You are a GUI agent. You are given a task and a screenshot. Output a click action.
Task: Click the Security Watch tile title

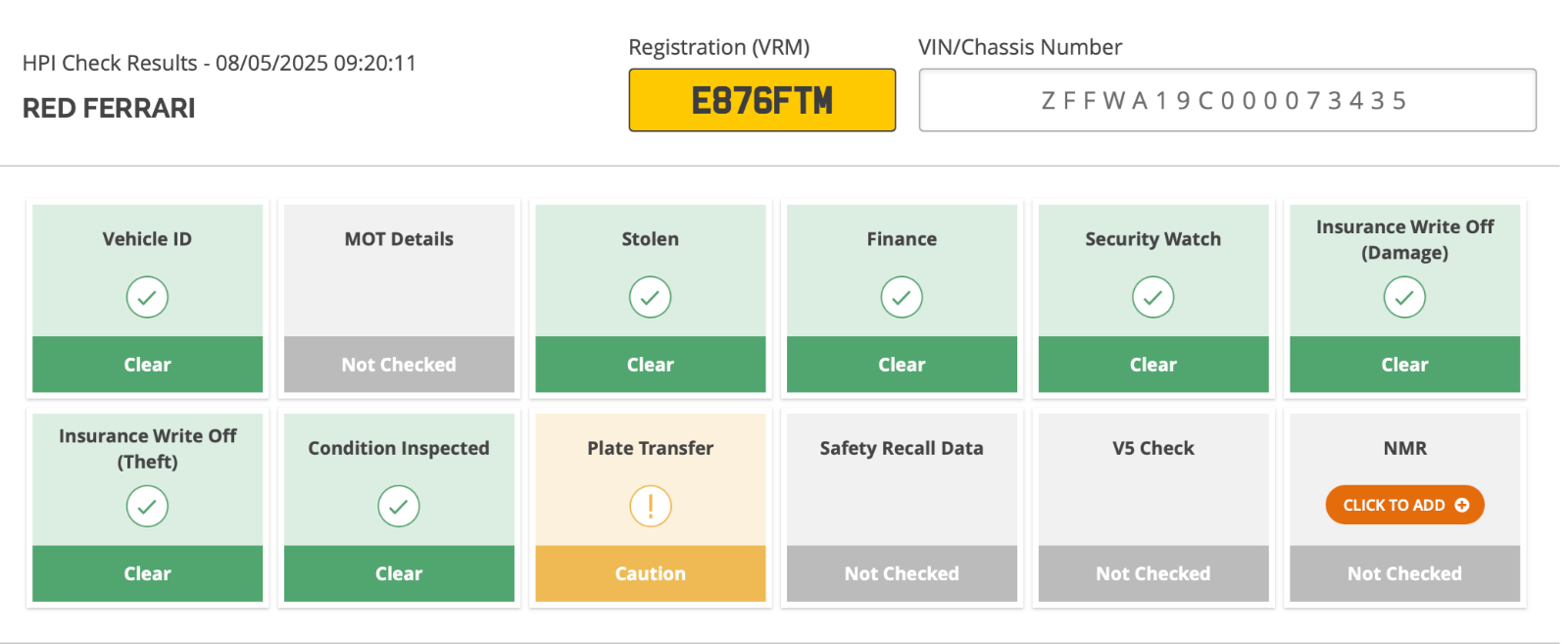[1153, 239]
